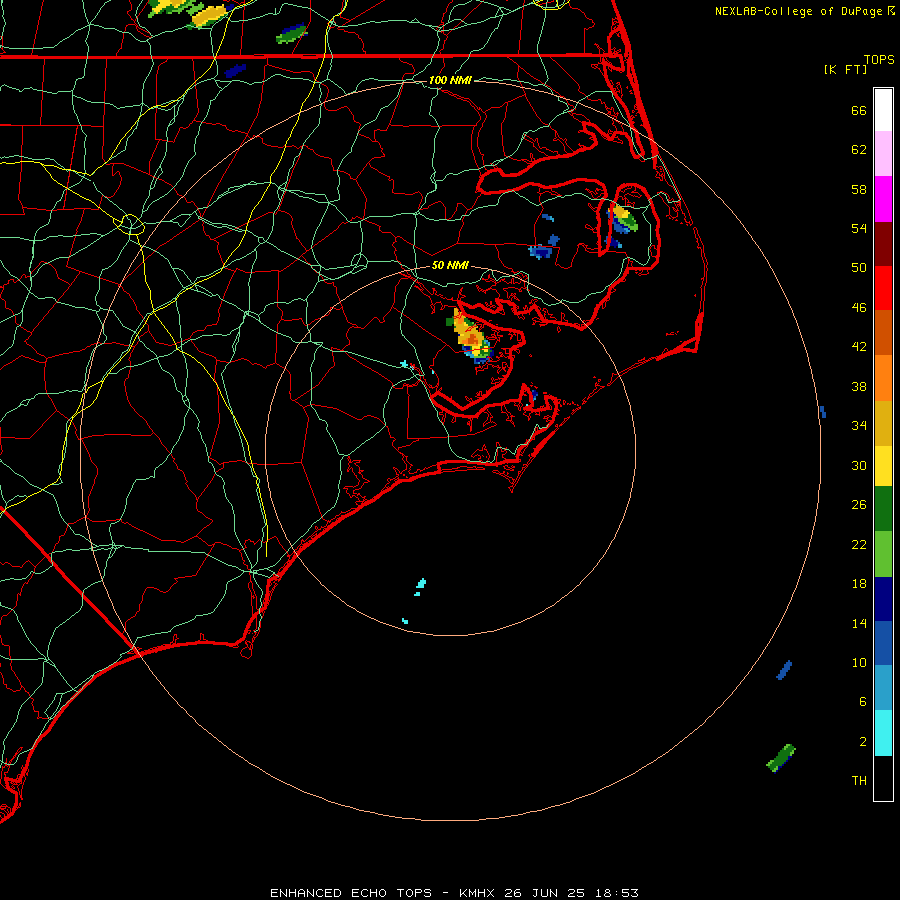Image resolution: width=900 pixels, height=900 pixels.
Task: Click the orange storm cell near 50 NMI ring
Action: pos(470,336)
